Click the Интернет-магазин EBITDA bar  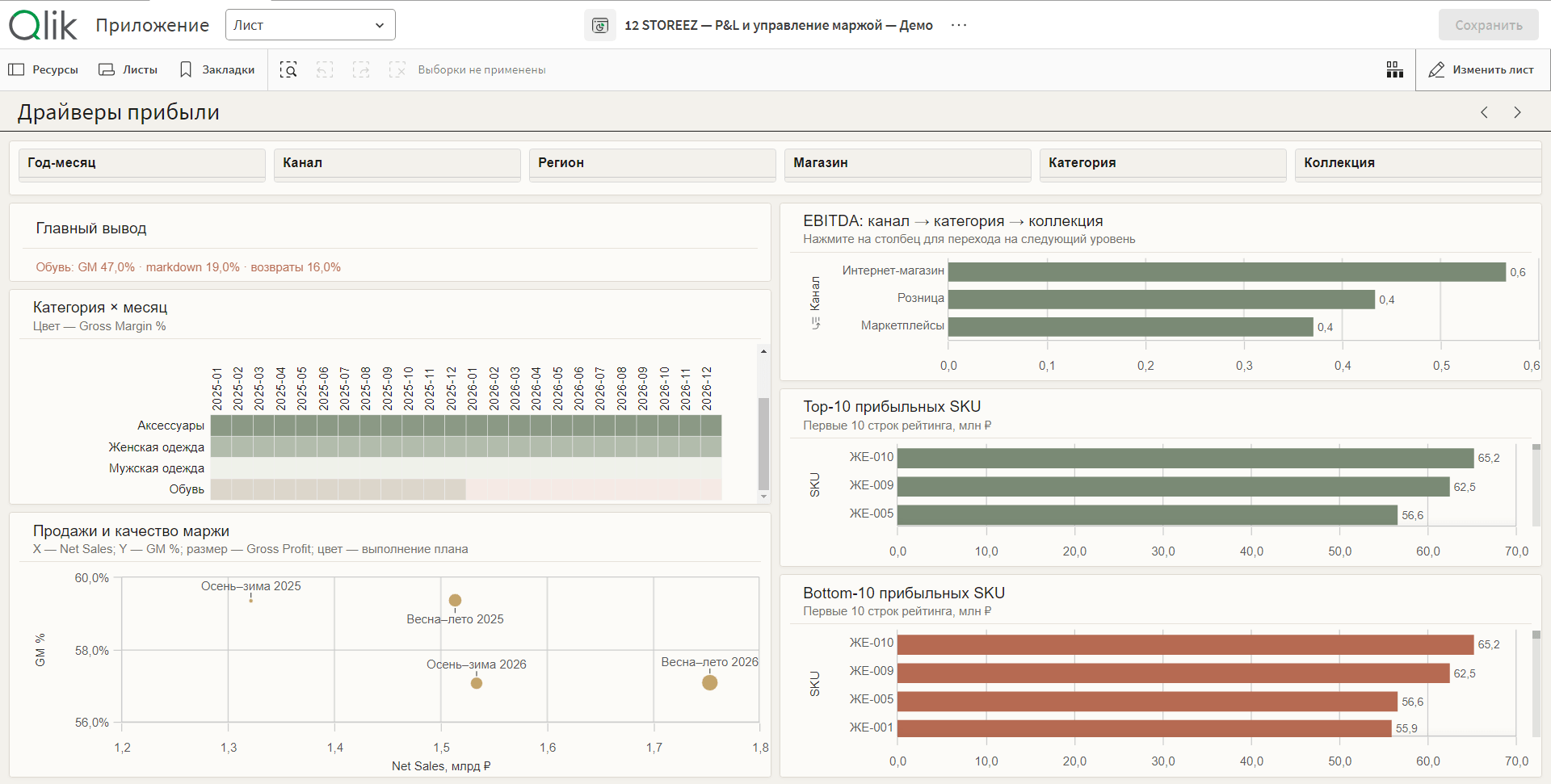[x=1227, y=272]
